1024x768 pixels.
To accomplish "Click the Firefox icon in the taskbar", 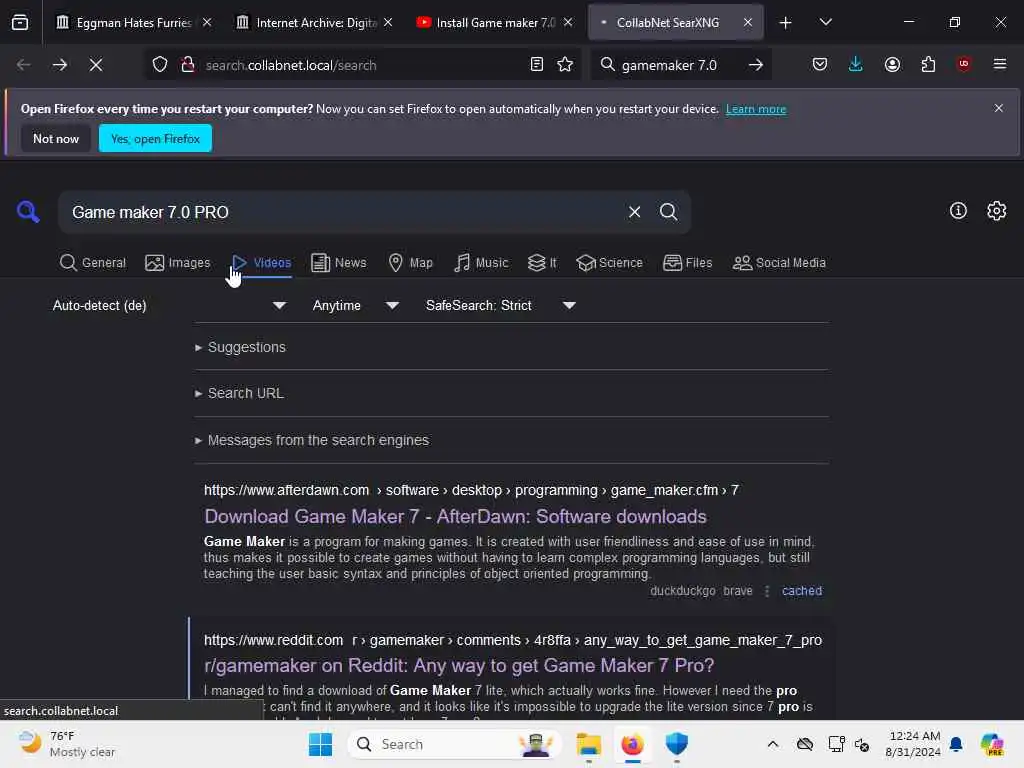I will click(632, 744).
